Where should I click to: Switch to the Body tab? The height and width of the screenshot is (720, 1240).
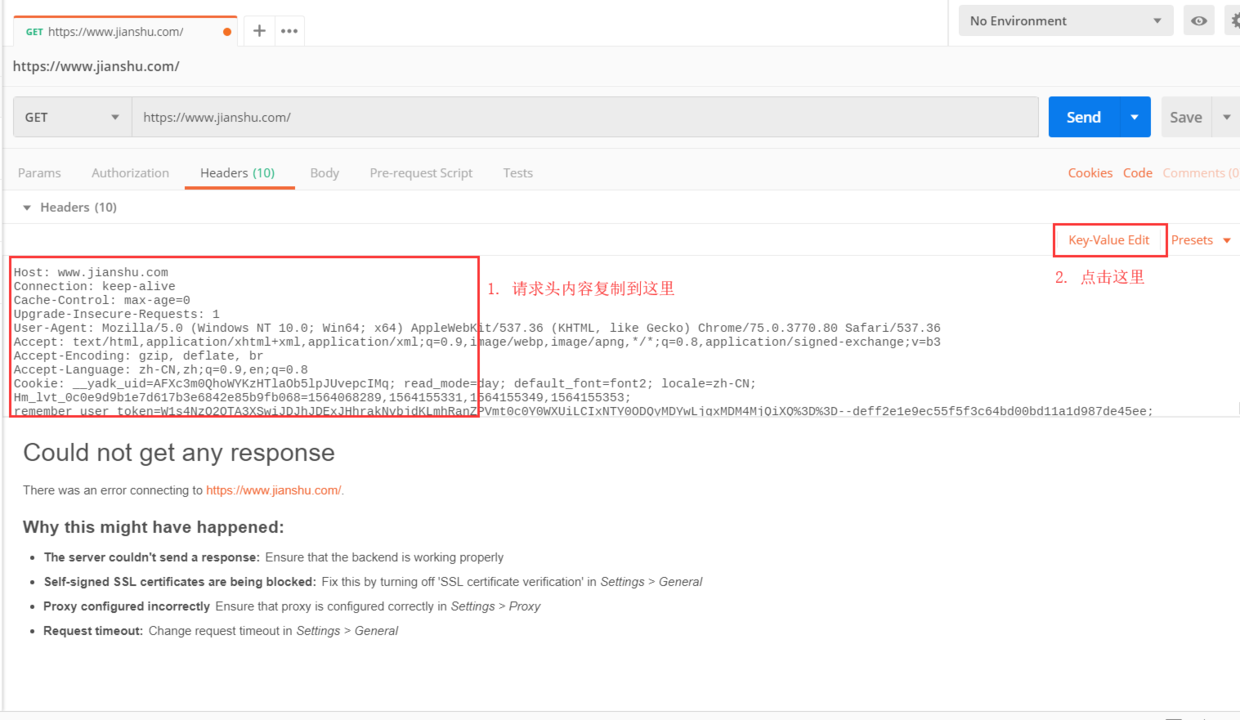(x=325, y=173)
